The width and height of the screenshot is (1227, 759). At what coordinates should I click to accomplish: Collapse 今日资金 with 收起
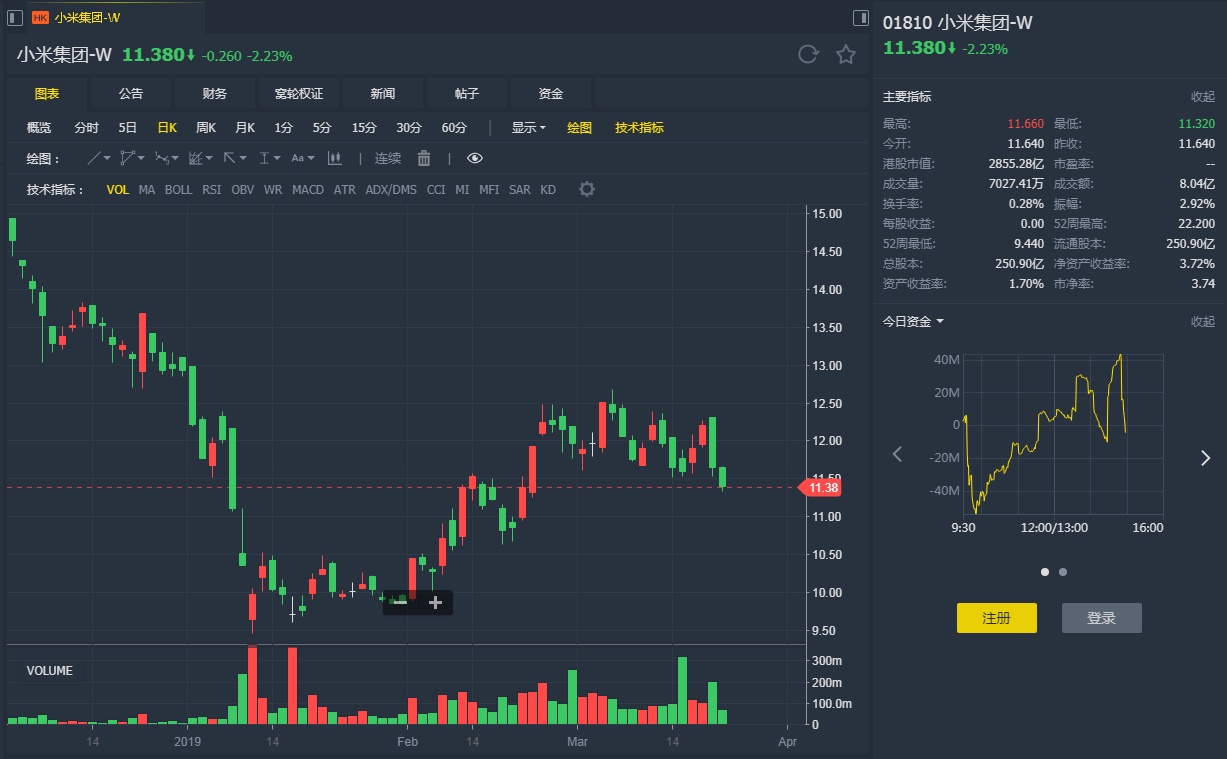1203,321
